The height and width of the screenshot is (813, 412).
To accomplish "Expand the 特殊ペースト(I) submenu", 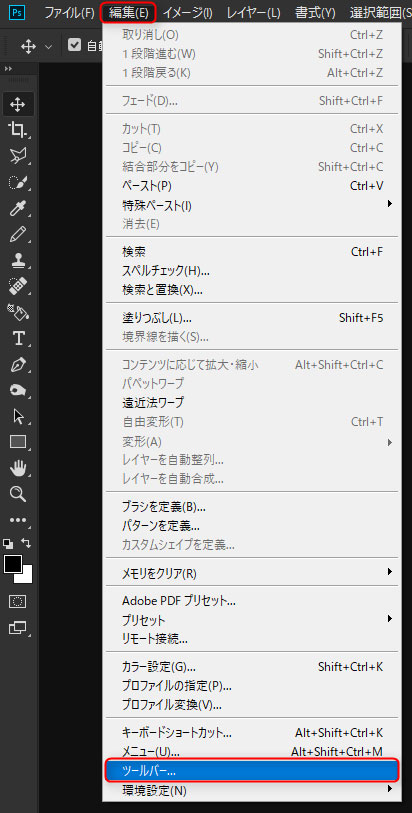I will (252, 205).
